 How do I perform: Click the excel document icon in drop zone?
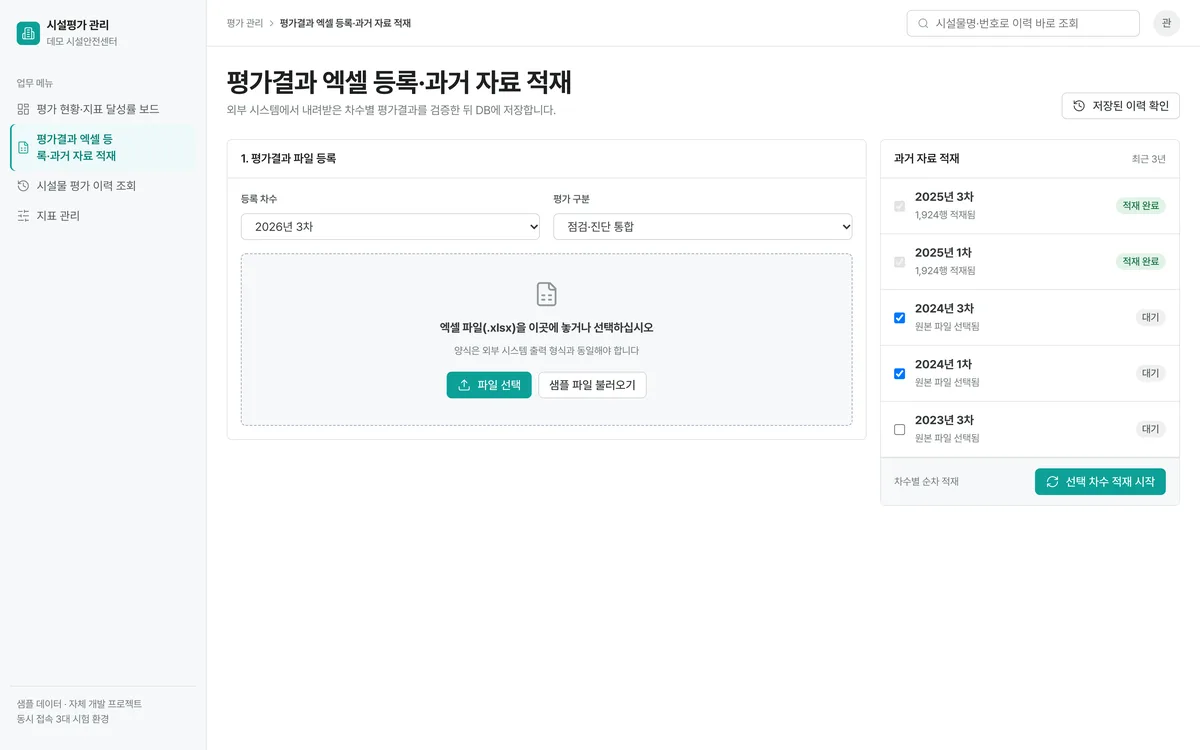pyautogui.click(x=546, y=294)
